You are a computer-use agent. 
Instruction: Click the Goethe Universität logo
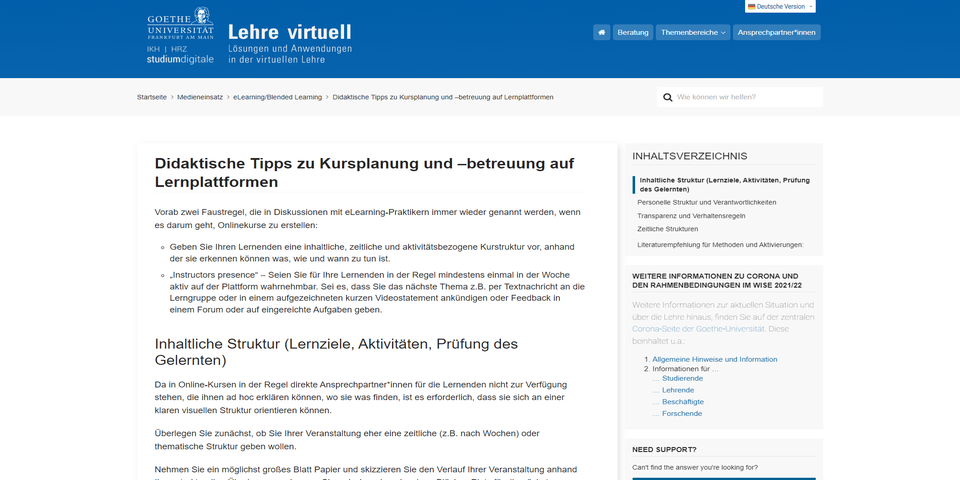click(x=180, y=24)
